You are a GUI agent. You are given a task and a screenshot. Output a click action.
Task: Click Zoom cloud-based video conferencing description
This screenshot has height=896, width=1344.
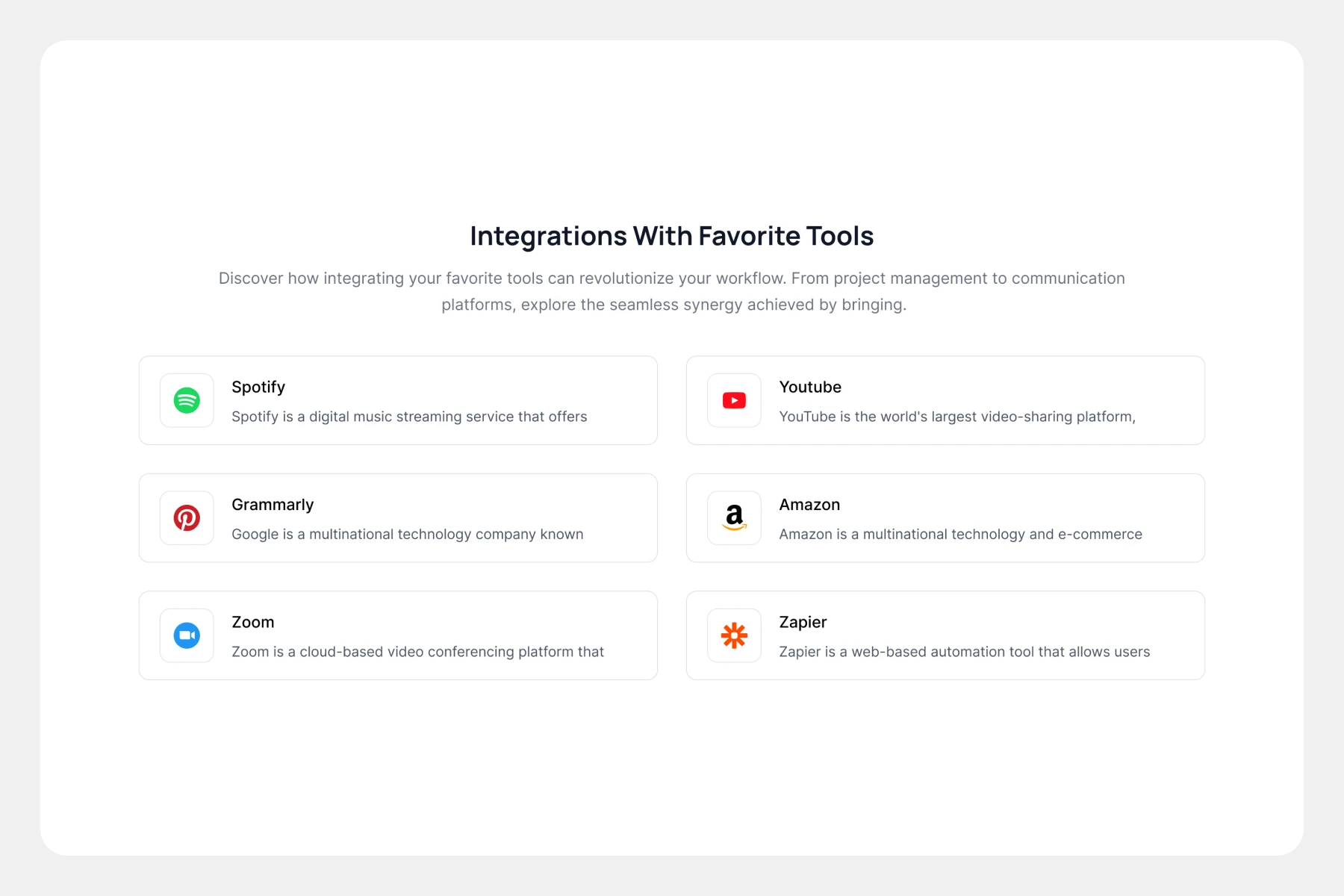(417, 652)
